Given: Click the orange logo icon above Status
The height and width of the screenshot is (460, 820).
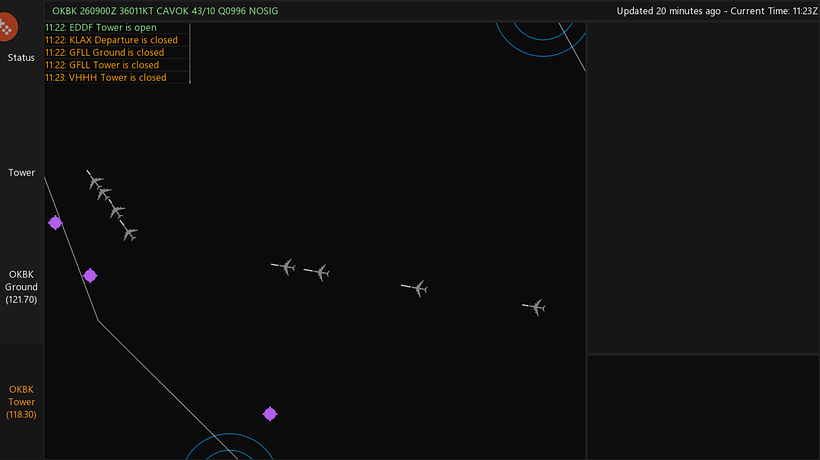Looking at the screenshot, I should point(7,27).
